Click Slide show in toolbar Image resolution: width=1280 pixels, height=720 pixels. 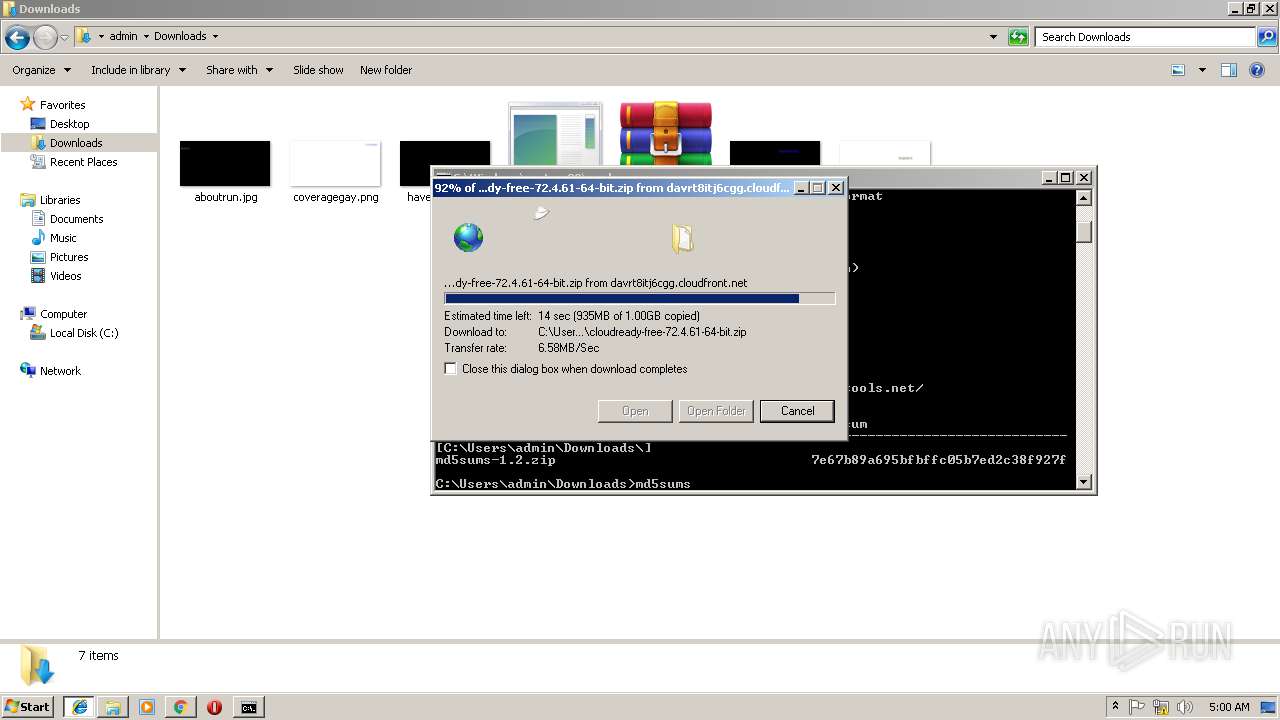pos(318,70)
